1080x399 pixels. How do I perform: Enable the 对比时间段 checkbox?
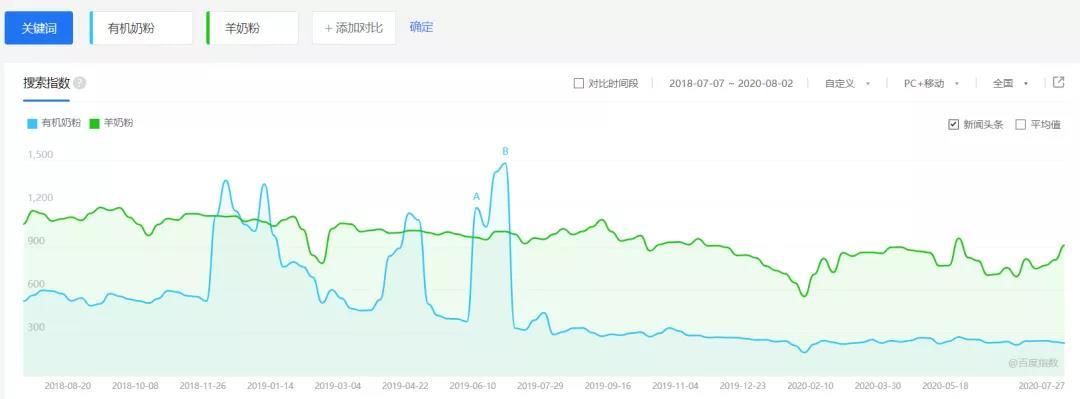[x=579, y=83]
